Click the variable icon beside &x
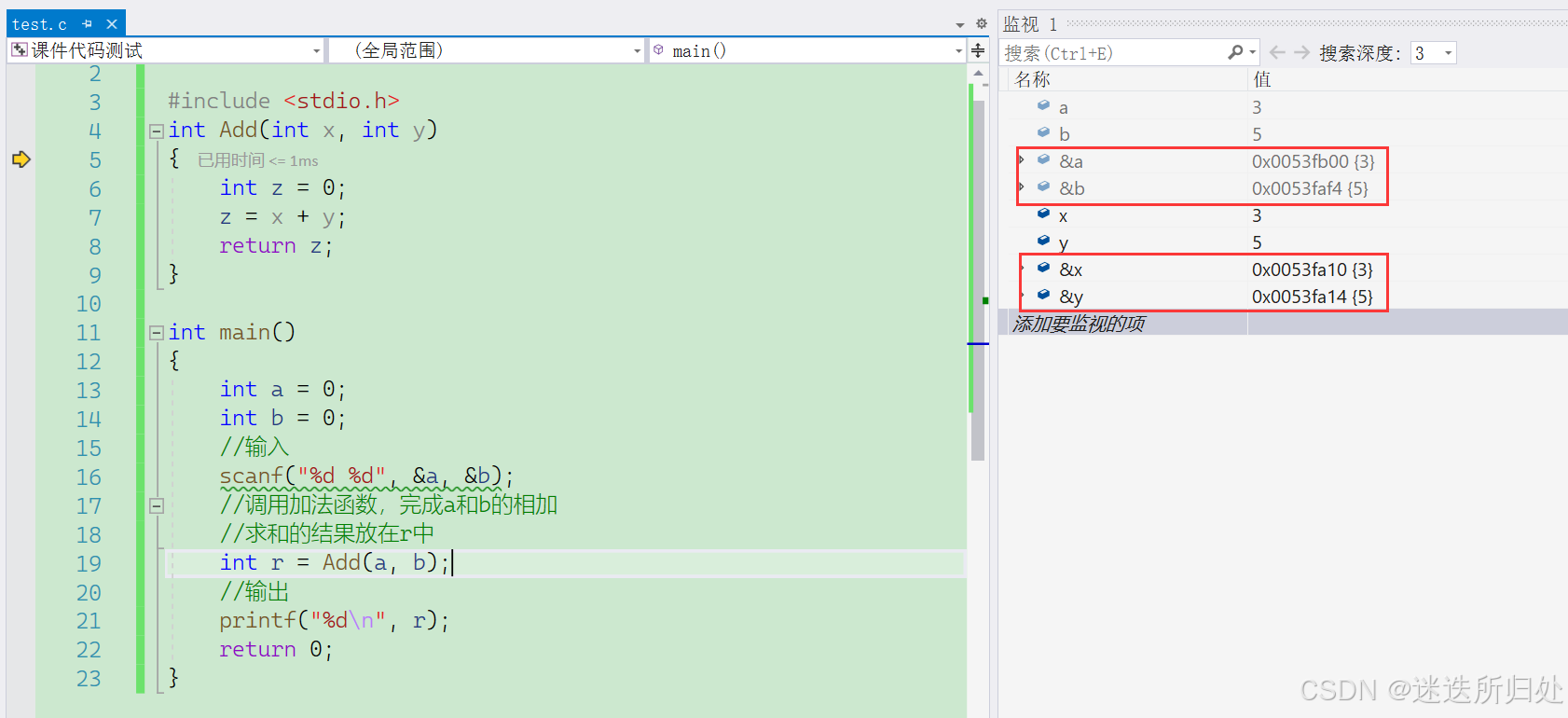The width and height of the screenshot is (1568, 718). pyautogui.click(x=1044, y=268)
